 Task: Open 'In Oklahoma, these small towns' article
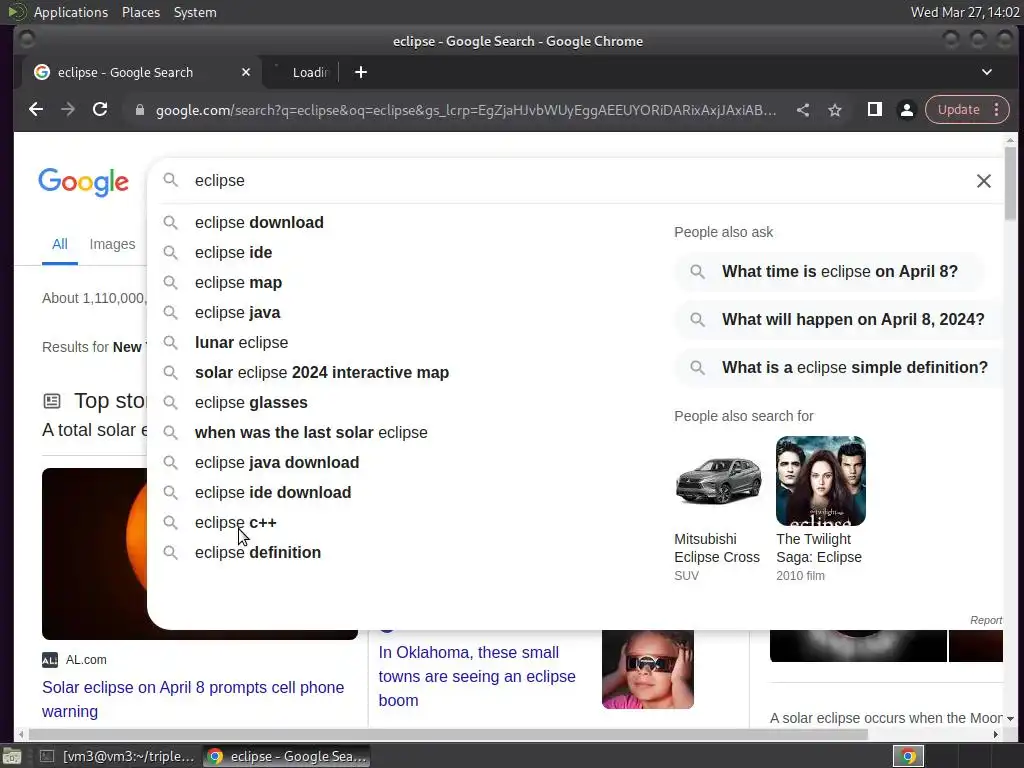[x=477, y=677]
